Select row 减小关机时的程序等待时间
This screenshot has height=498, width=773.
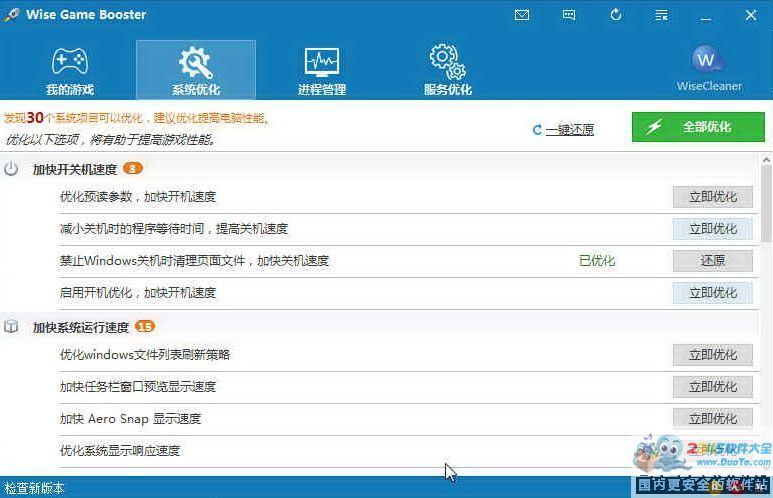tap(409, 229)
